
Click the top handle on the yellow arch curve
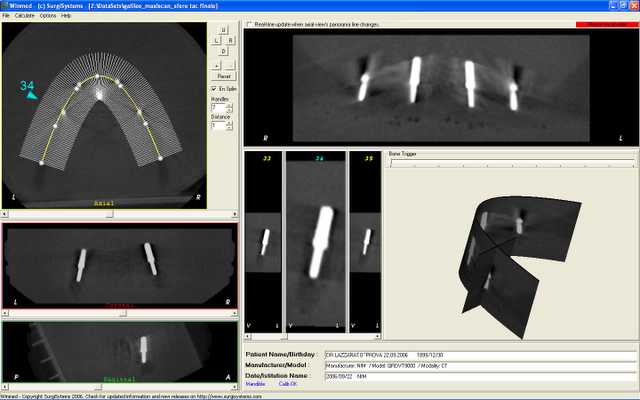click(x=97, y=76)
